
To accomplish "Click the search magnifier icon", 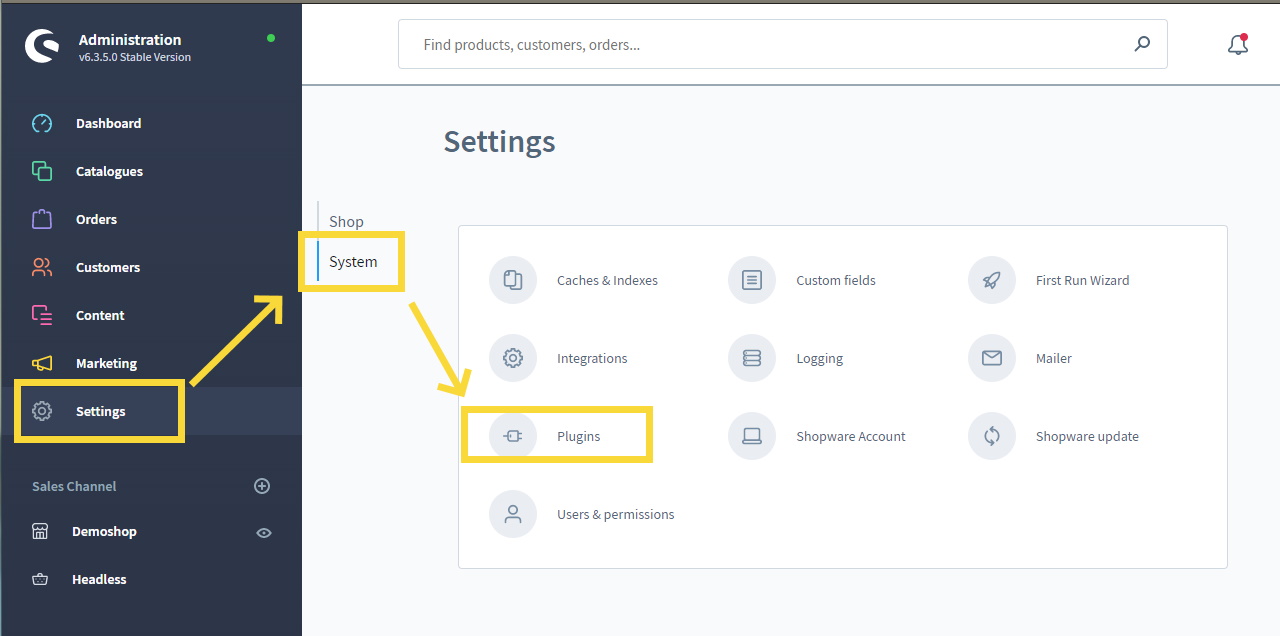I will [x=1142, y=44].
